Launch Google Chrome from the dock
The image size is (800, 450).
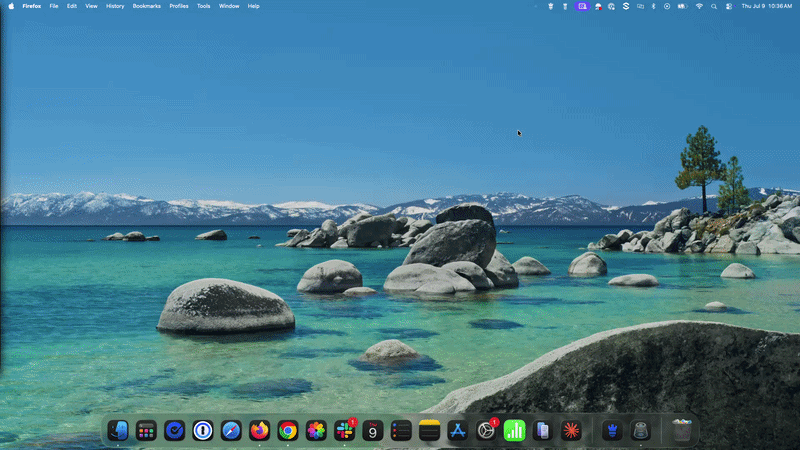tap(288, 431)
